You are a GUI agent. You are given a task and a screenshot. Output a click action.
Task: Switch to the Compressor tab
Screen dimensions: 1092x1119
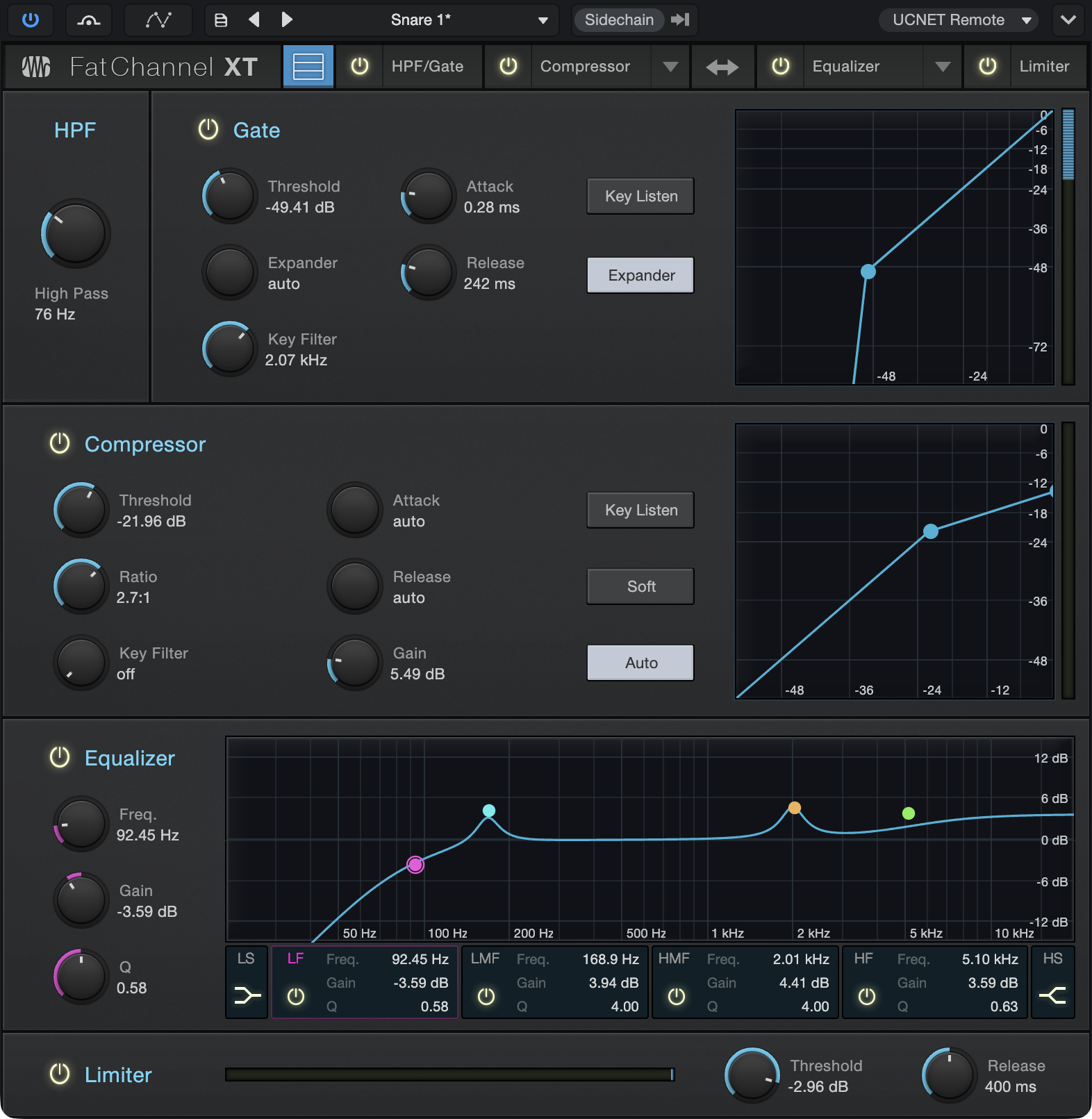[585, 67]
